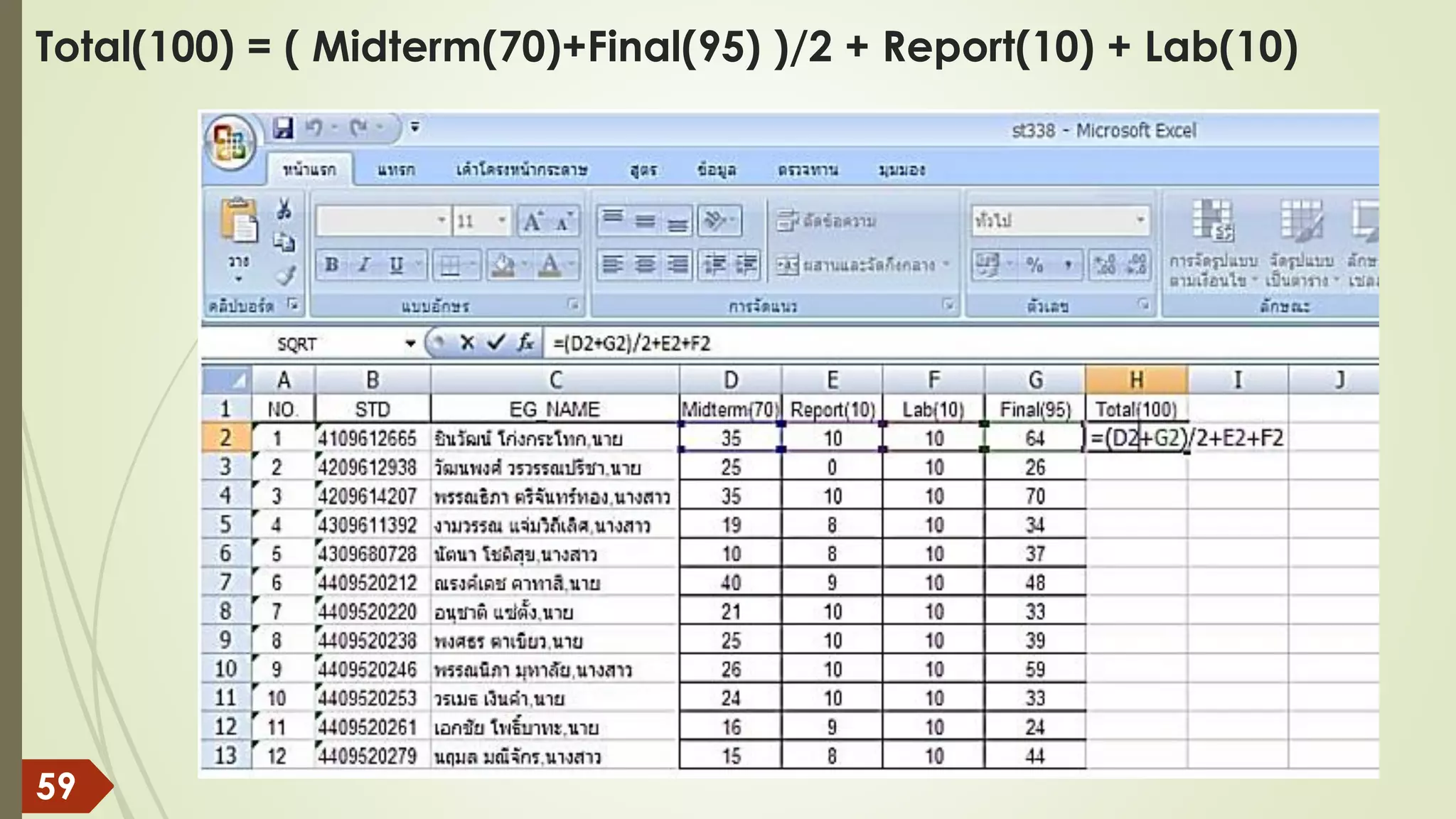Apply comma style number format
Viewport: 1456px width, 819px height.
click(x=1068, y=266)
